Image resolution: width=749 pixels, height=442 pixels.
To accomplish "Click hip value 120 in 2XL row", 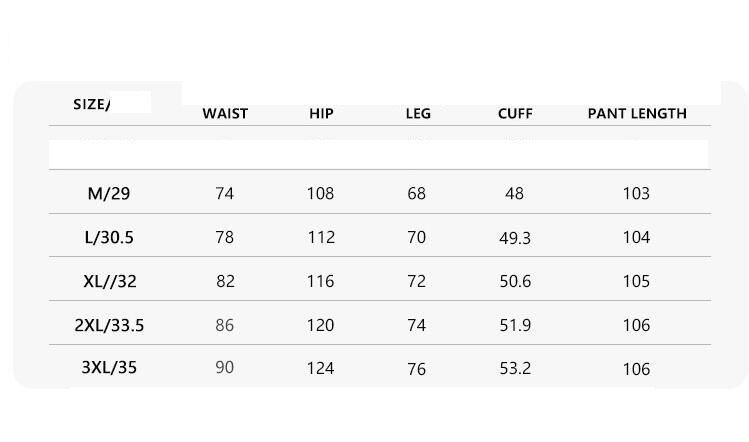I will point(320,325).
